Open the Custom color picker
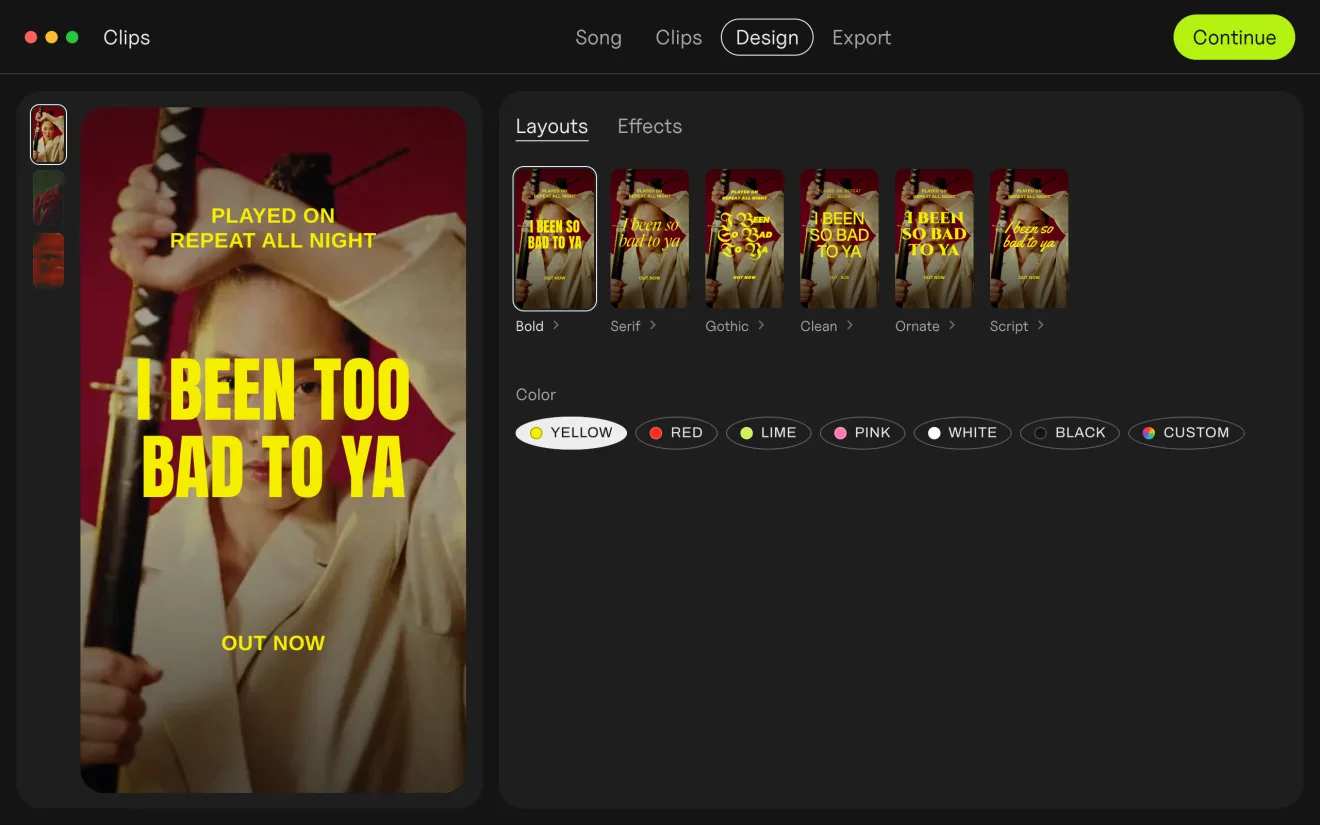This screenshot has height=825, width=1320. 1186,433
